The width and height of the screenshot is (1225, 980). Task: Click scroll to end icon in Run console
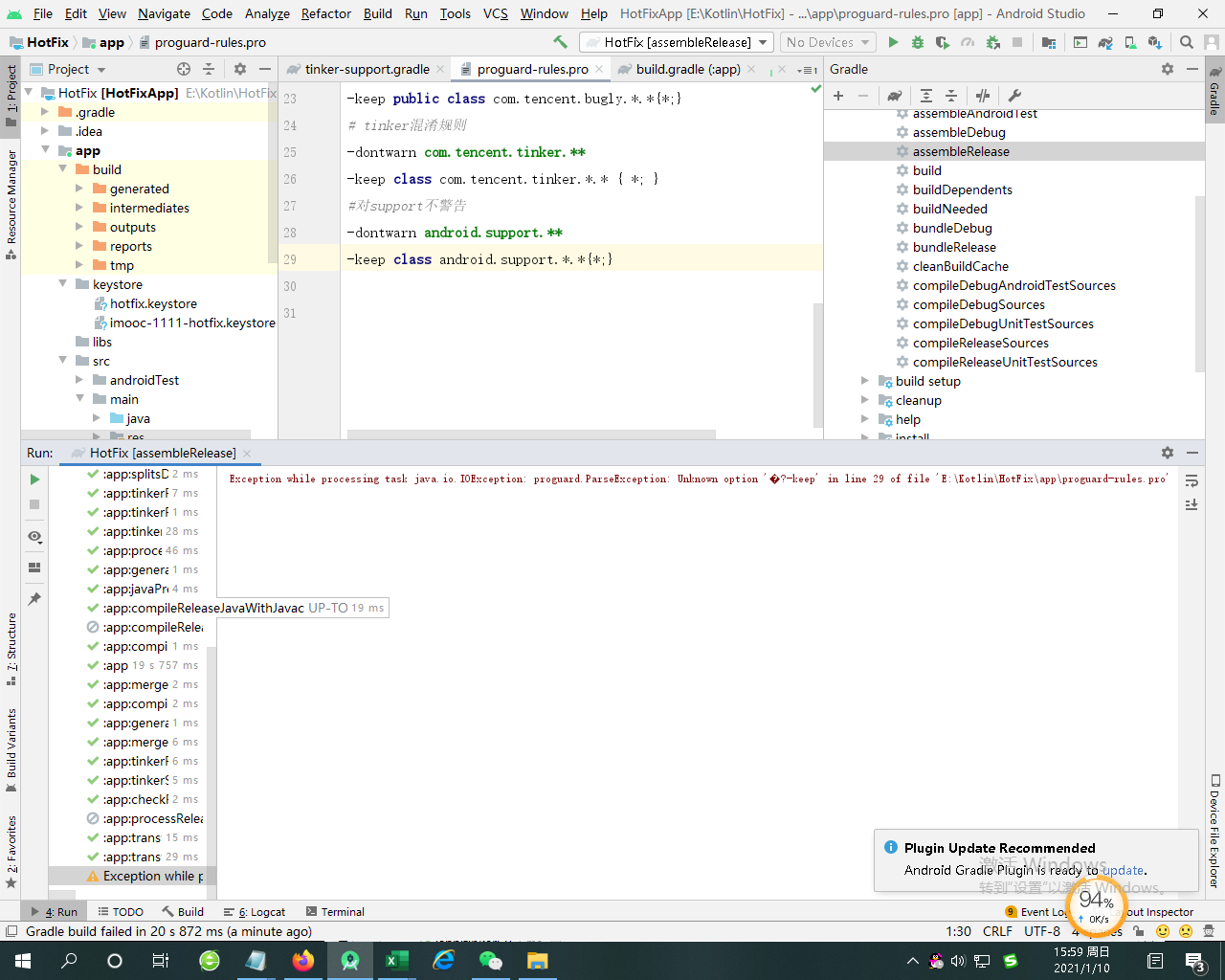pos(1192,504)
